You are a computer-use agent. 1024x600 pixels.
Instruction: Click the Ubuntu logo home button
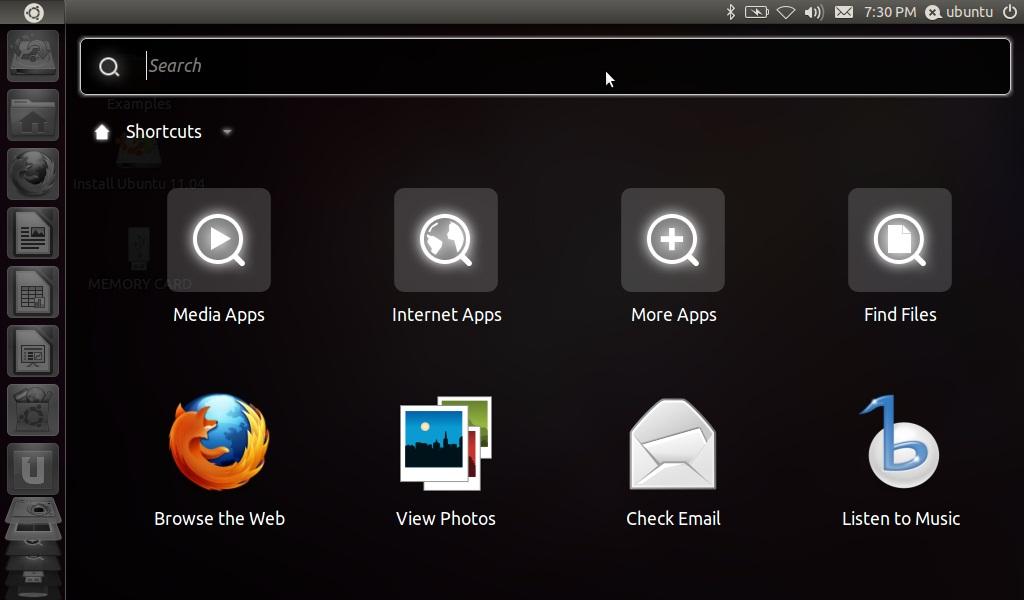33,12
